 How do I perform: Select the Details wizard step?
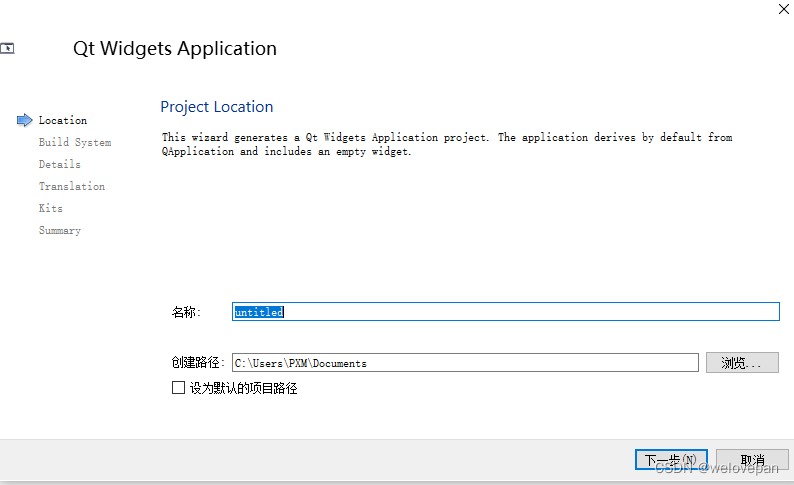coord(60,164)
